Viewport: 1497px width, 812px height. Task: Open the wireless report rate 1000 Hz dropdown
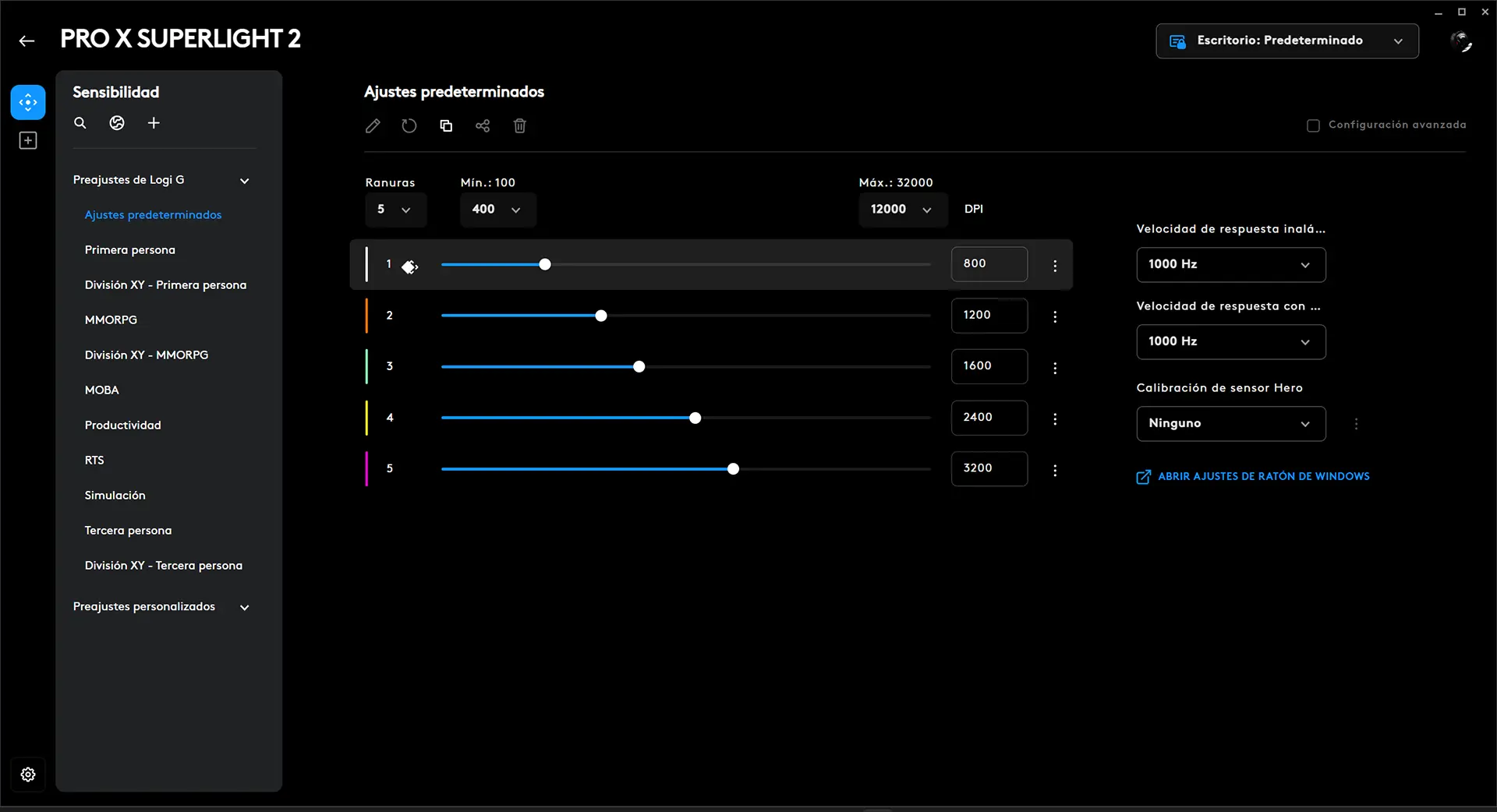(1230, 264)
